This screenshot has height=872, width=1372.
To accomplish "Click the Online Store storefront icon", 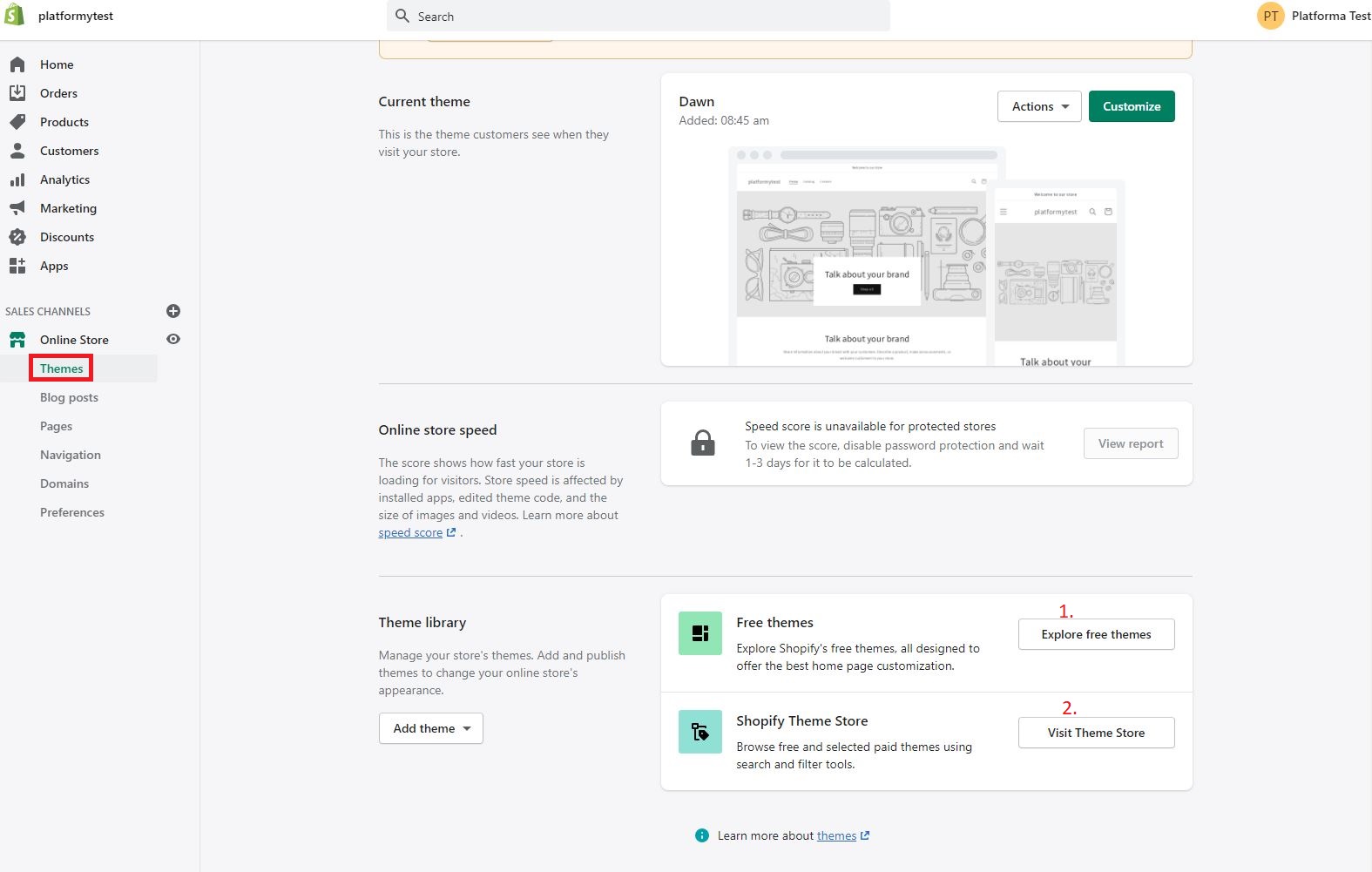I will pos(17,340).
